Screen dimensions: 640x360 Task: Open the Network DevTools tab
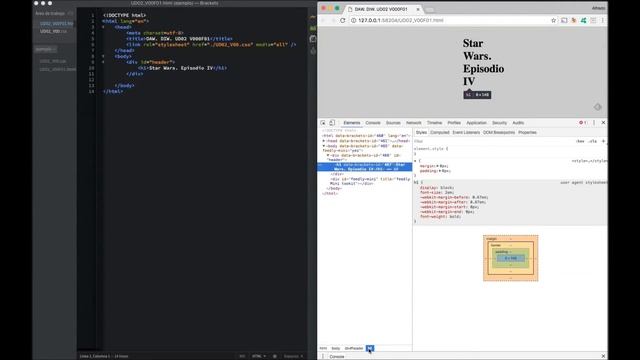pyautogui.click(x=413, y=123)
